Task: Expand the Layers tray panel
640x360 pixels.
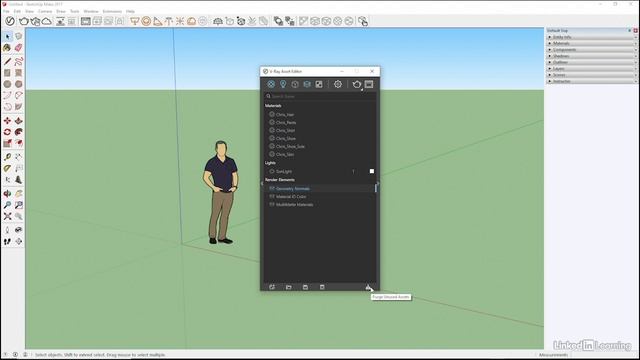Action: pyautogui.click(x=591, y=69)
